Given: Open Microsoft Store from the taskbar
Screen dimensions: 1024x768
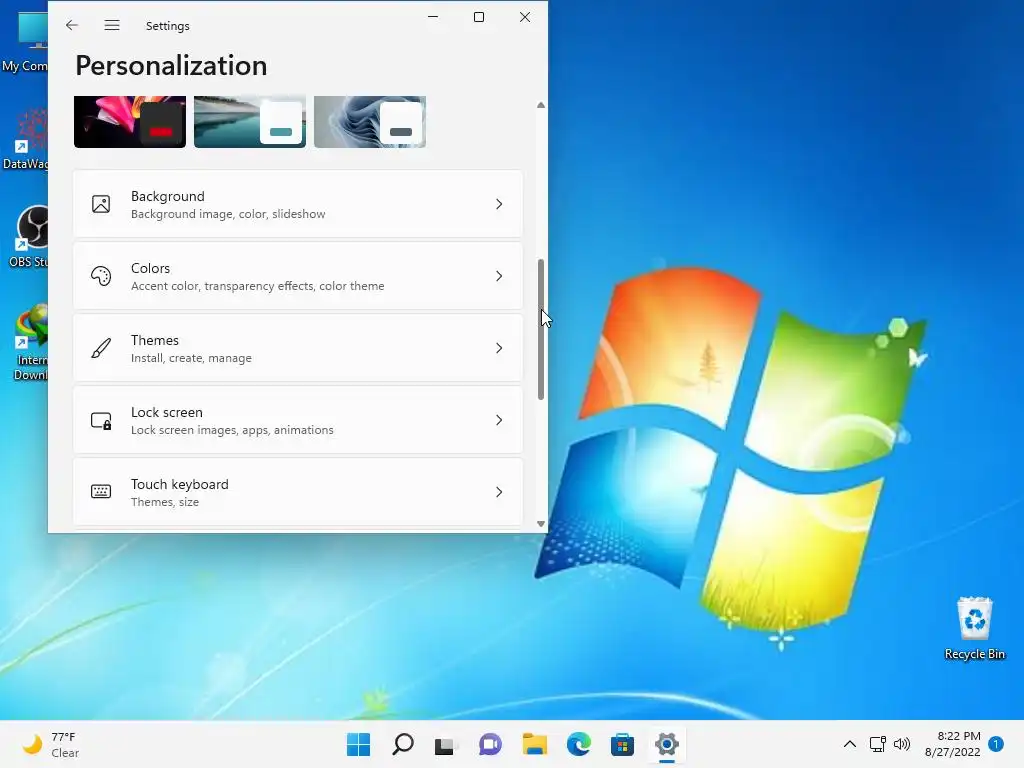Looking at the screenshot, I should point(622,744).
